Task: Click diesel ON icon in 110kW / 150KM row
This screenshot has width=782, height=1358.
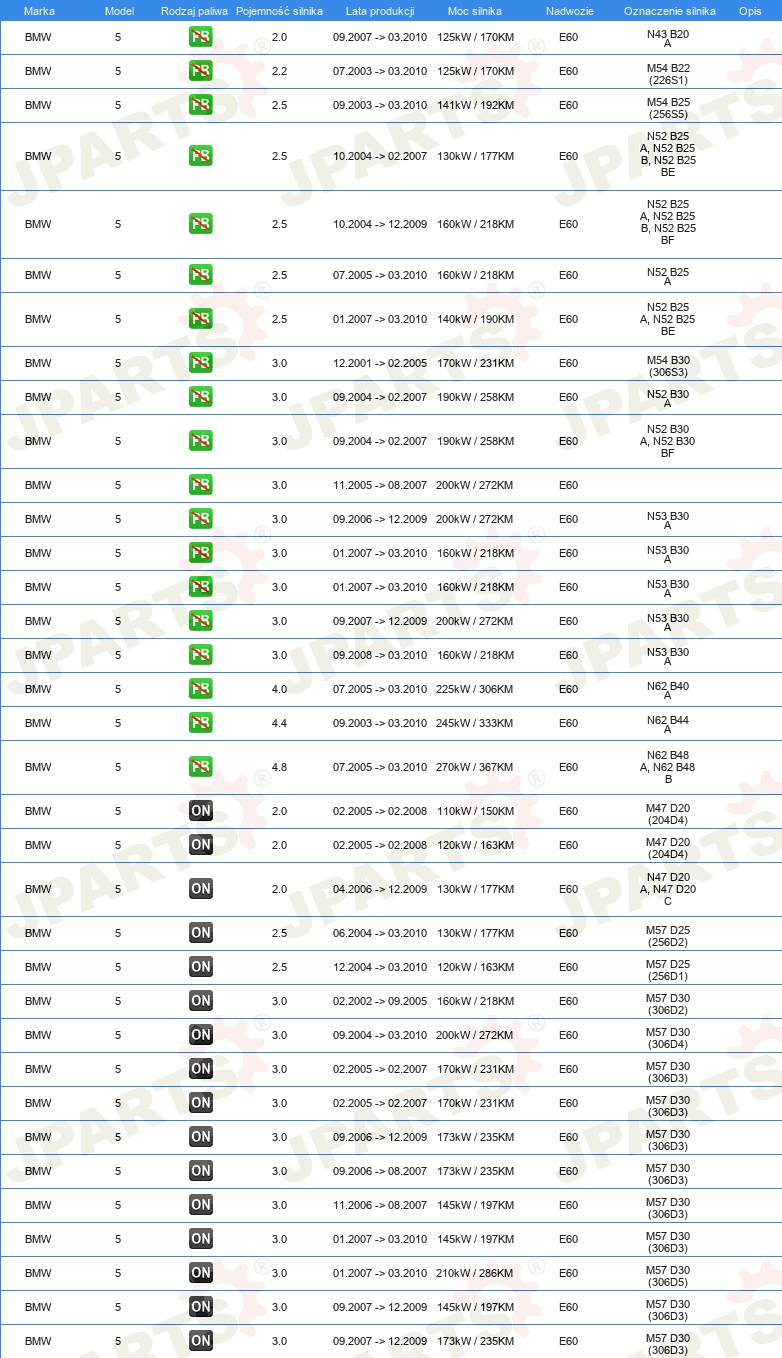Action: [201, 811]
